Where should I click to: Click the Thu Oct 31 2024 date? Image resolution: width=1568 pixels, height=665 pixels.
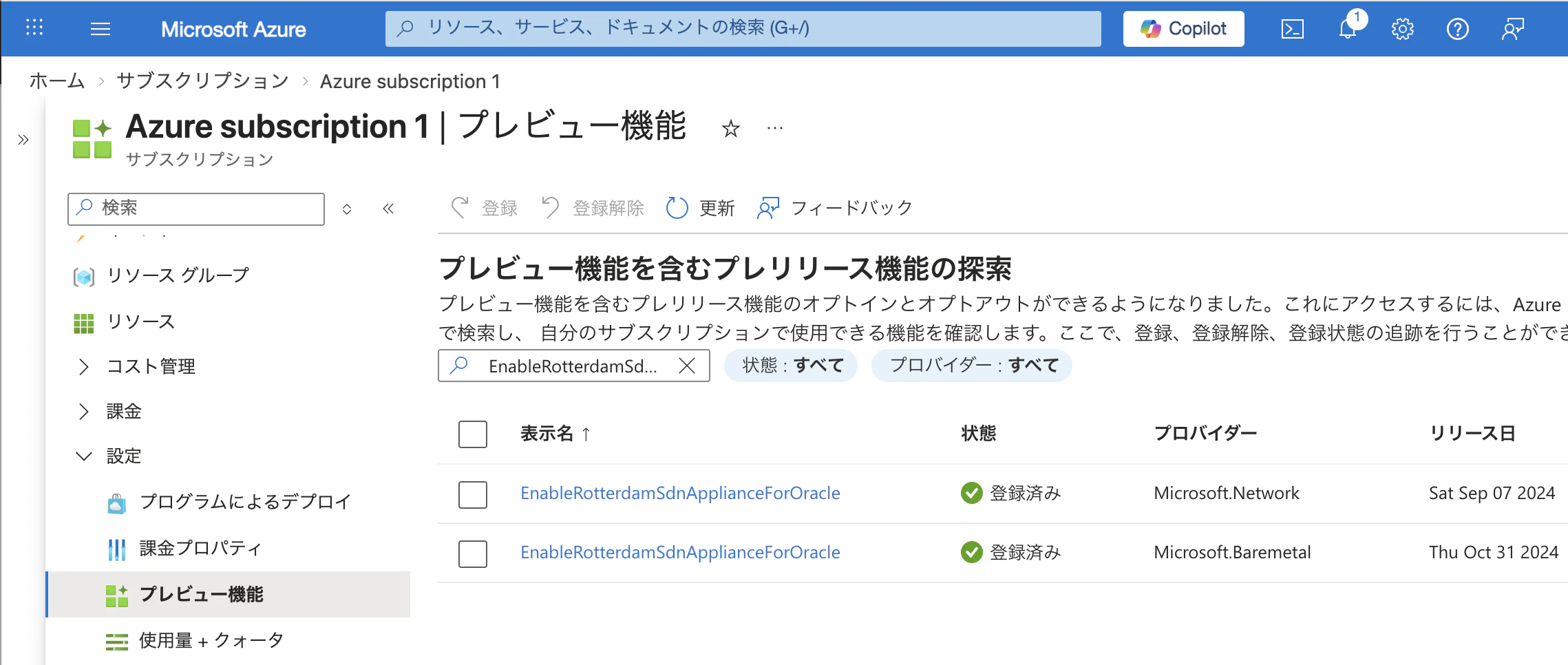tap(1494, 553)
